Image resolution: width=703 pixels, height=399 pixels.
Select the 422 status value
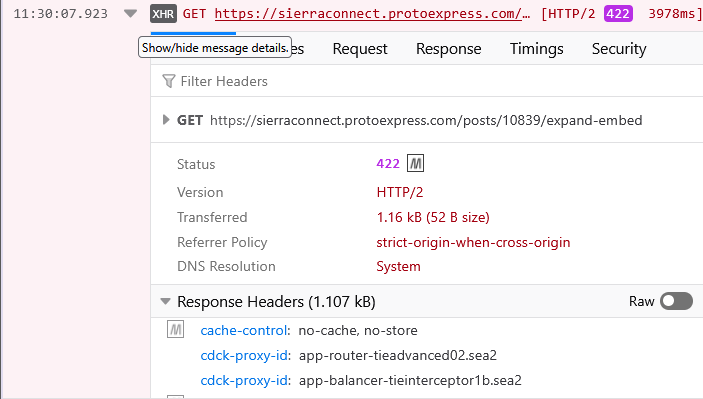click(x=388, y=164)
